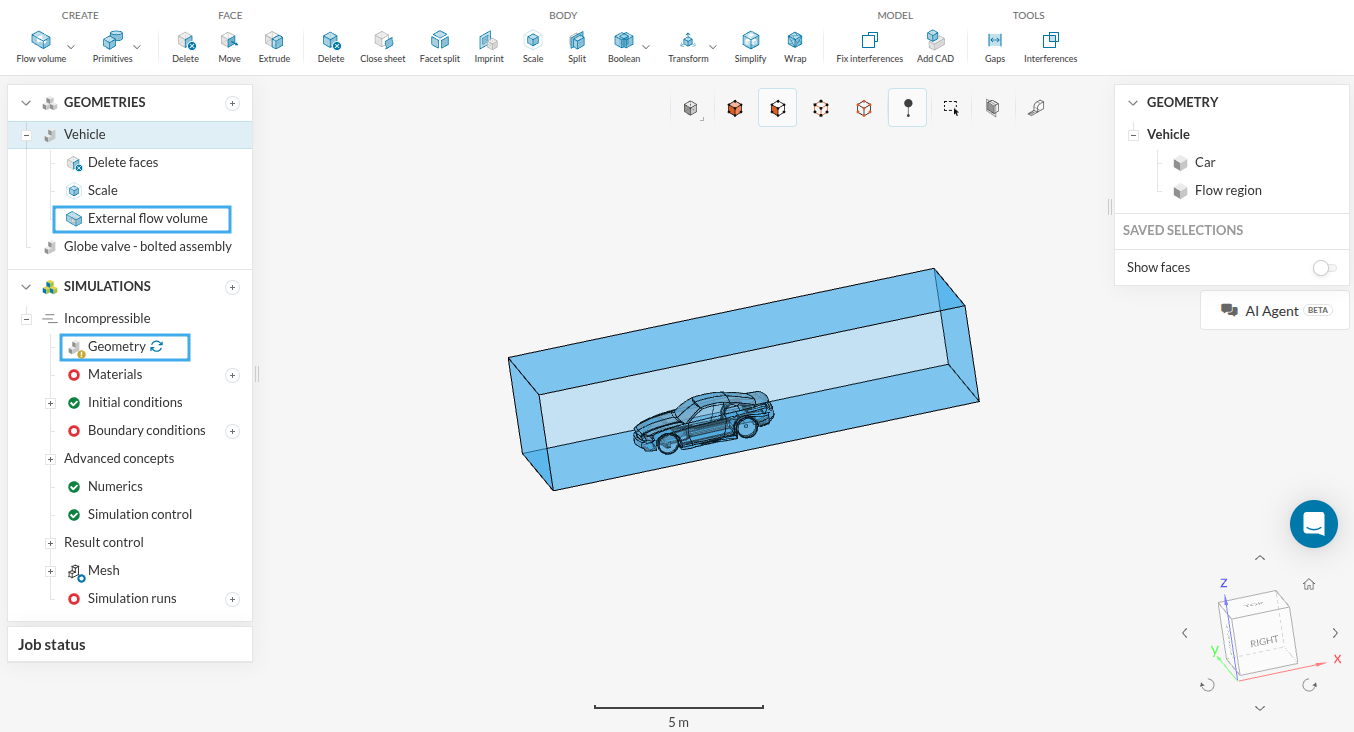Collapse the GEOMETRIES panel chevron
This screenshot has height=732, width=1354.
(x=27, y=103)
